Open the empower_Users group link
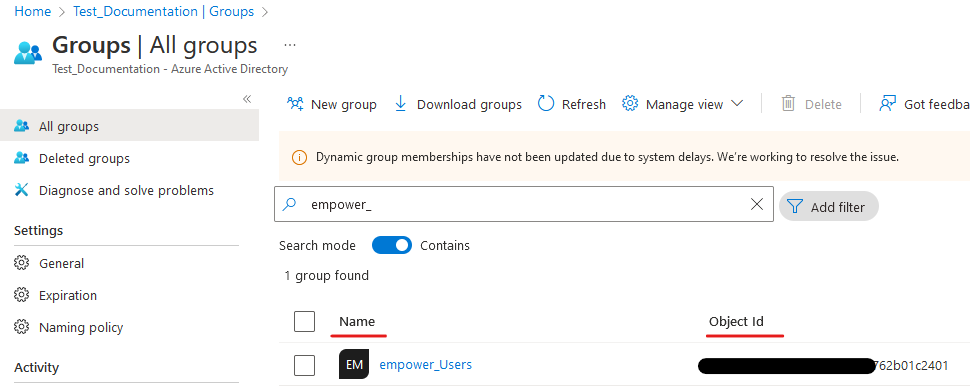This screenshot has width=970, height=387. (x=426, y=365)
